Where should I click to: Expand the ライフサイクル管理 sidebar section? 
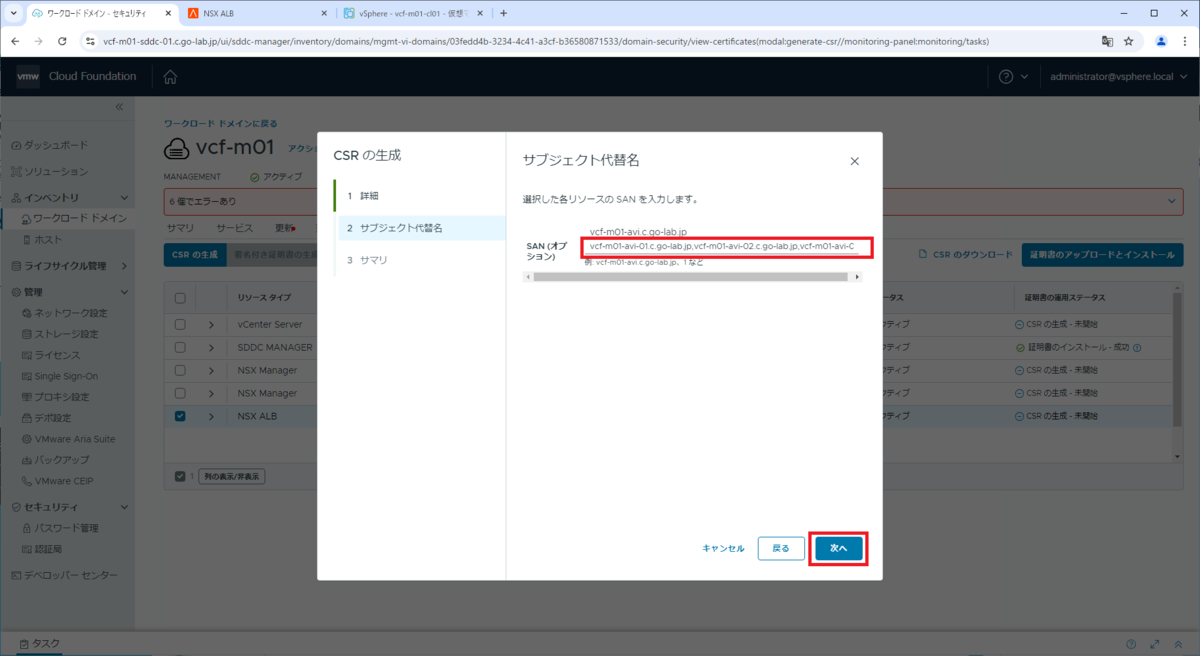(x=124, y=266)
